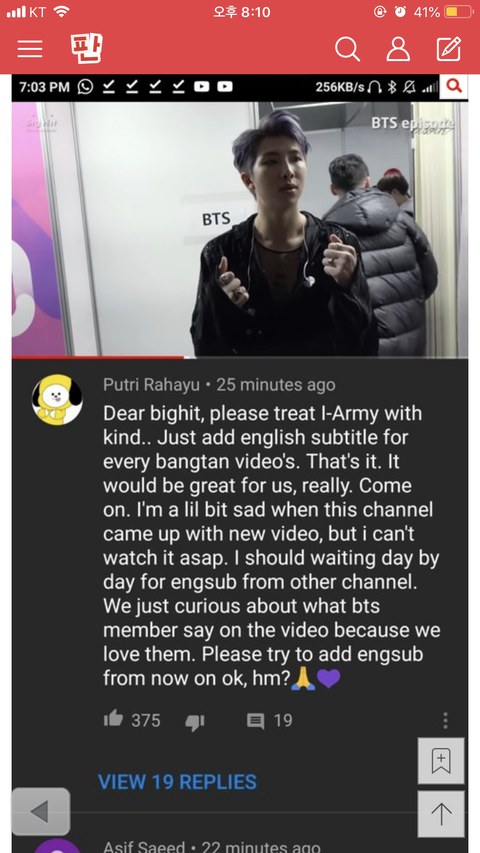Tap the battery indicator in status bar
The width and height of the screenshot is (480, 853).
458,12
